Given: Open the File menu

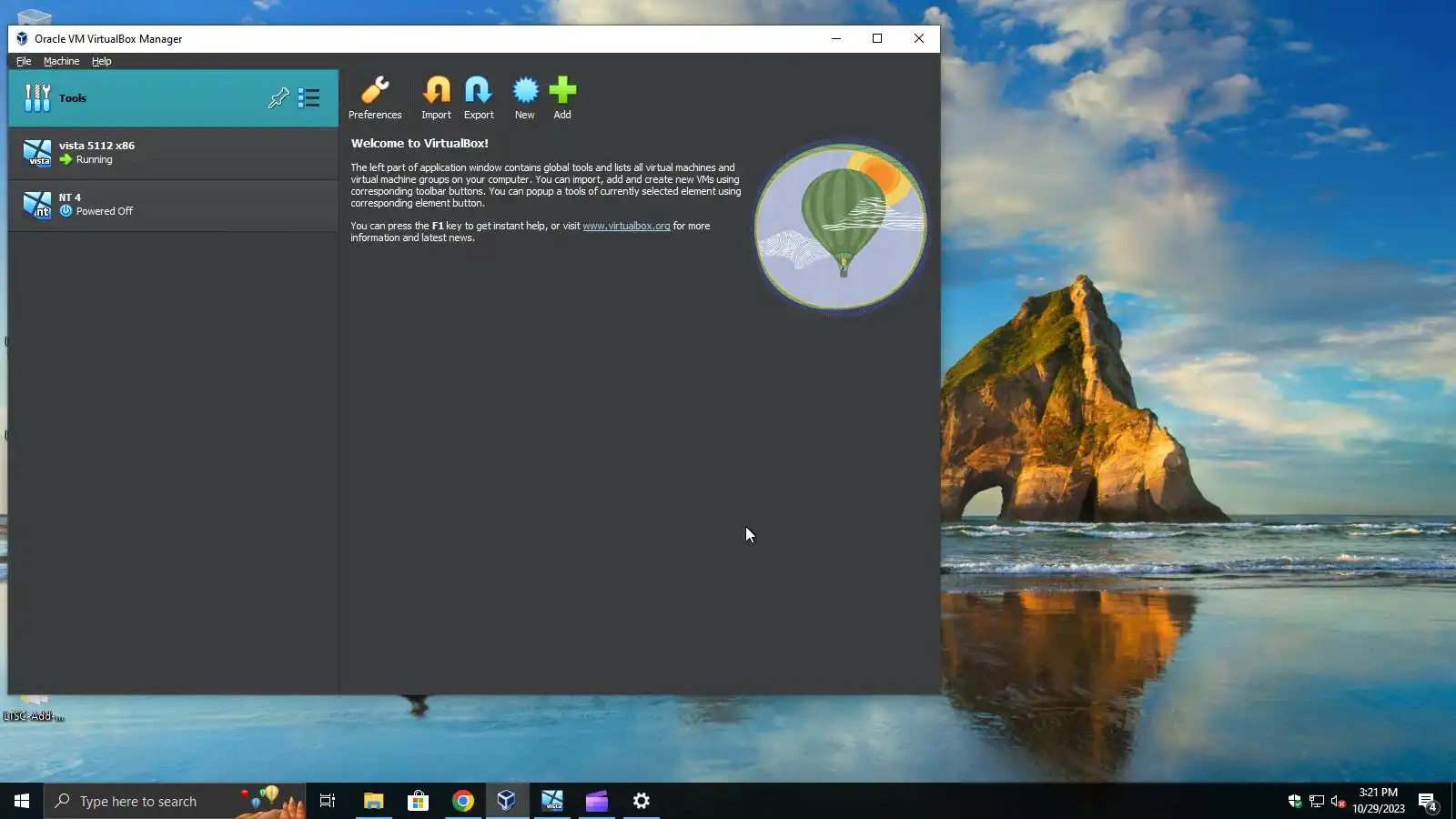Looking at the screenshot, I should (24, 61).
